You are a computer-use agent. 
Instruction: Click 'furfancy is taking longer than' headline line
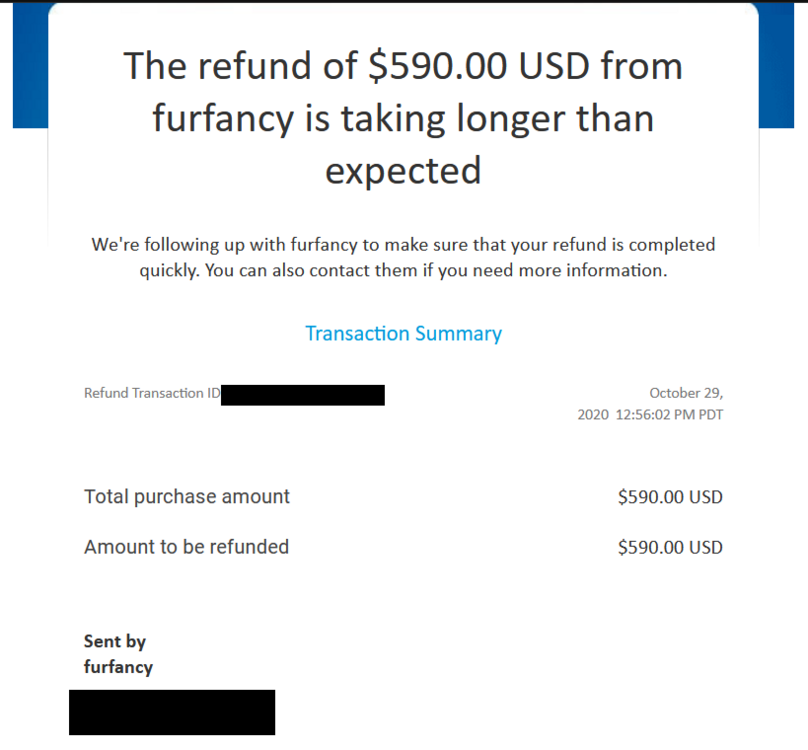click(403, 119)
